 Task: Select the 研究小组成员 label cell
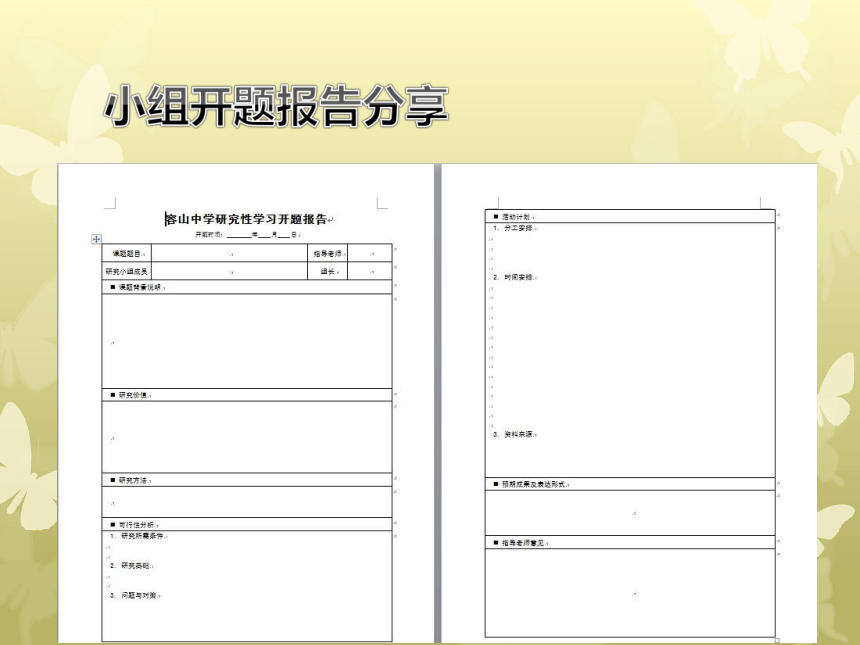(127, 271)
